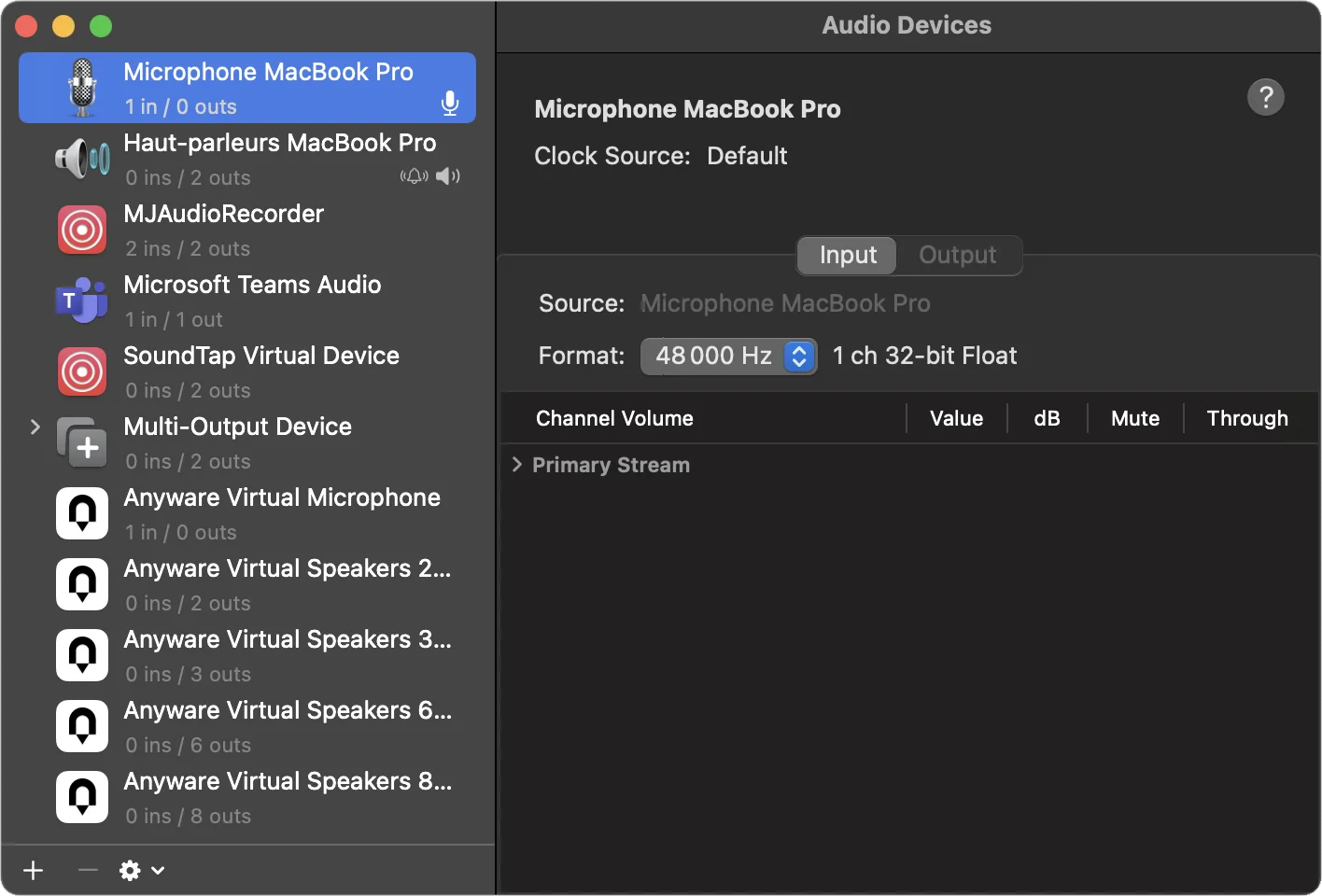Click the Microsoft Teams Audio icon

[82, 301]
